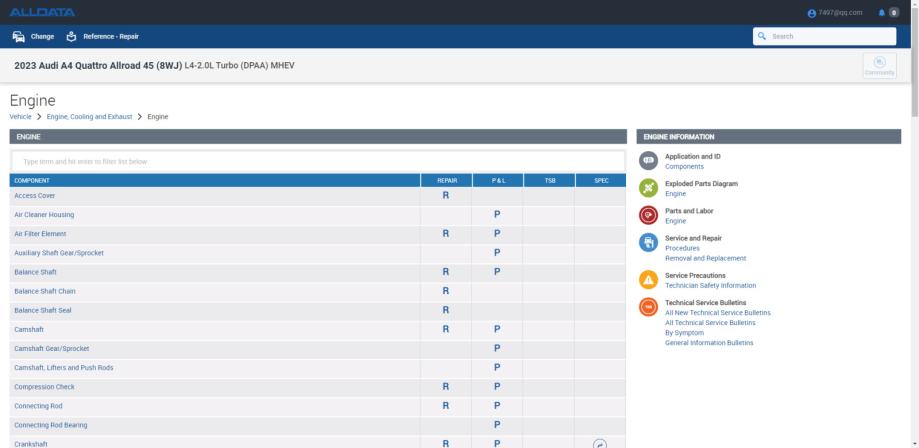
Task: Open parts and labor for Camshaft Gear/Sprocket
Action: pos(497,348)
